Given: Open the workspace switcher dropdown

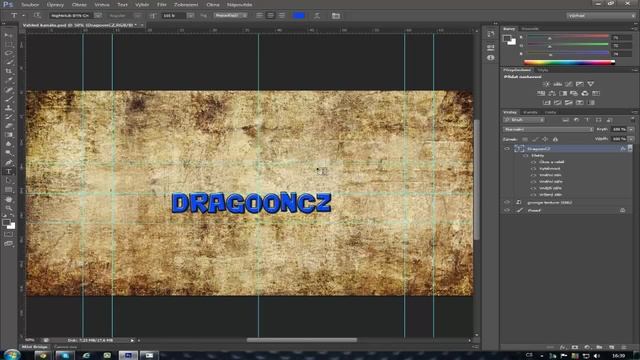Looking at the screenshot, I should click(x=601, y=16).
